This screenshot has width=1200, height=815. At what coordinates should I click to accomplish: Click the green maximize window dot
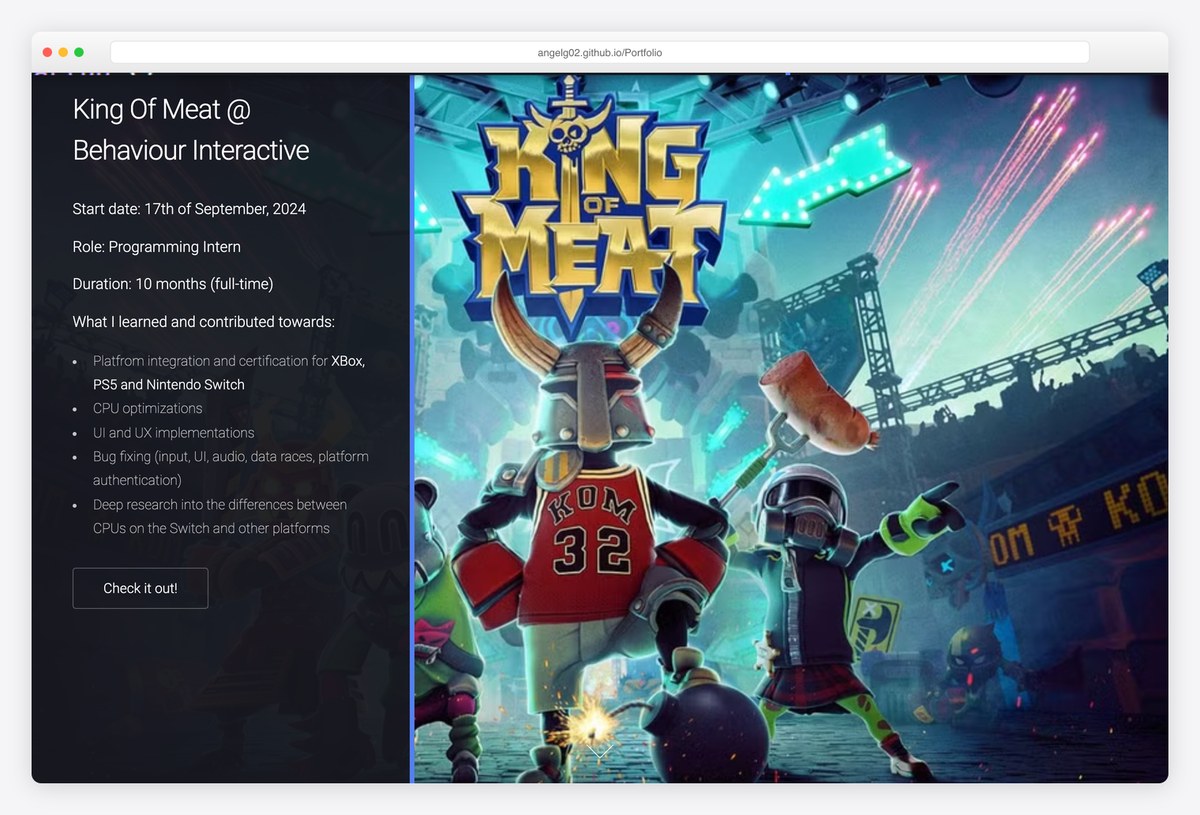(79, 52)
